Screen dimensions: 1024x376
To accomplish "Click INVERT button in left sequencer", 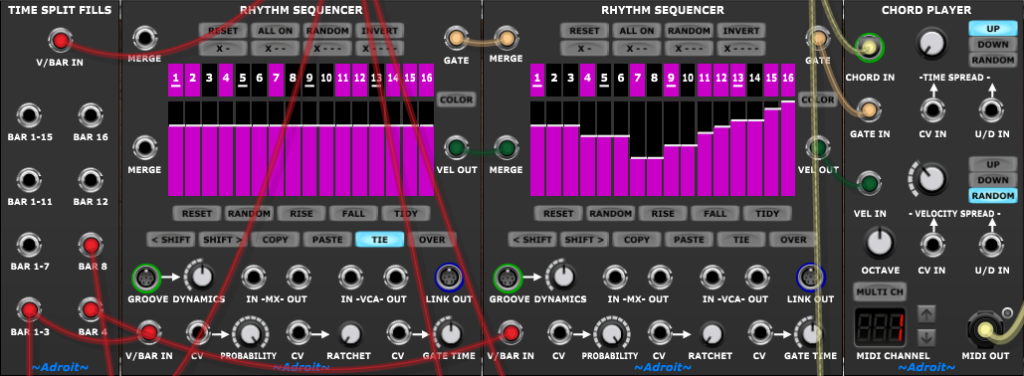I will (x=379, y=31).
